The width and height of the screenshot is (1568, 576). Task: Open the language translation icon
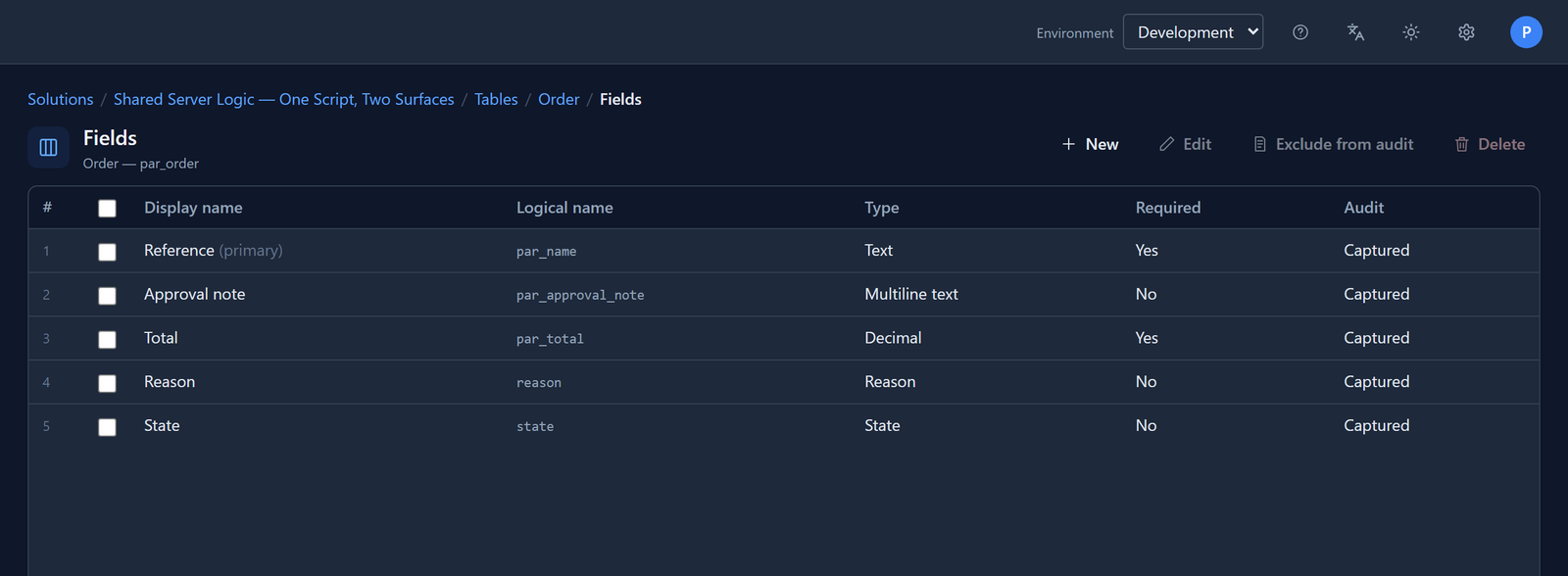1355,32
